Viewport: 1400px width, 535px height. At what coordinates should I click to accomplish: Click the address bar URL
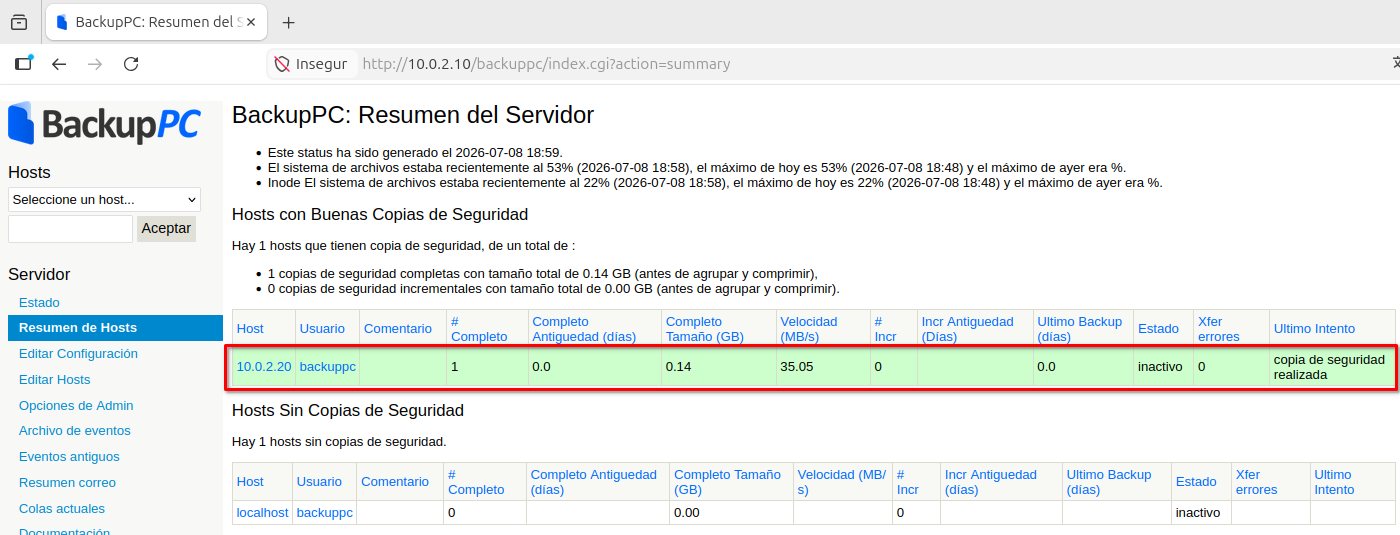546,64
